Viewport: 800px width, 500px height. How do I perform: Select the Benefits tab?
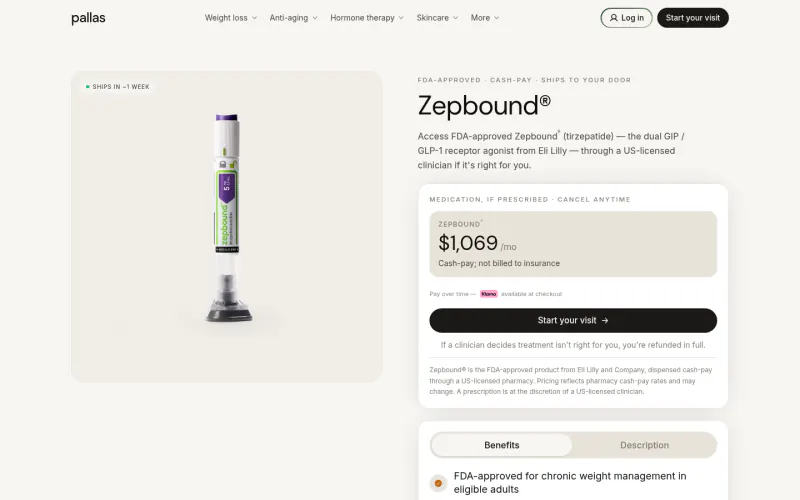tap(502, 445)
